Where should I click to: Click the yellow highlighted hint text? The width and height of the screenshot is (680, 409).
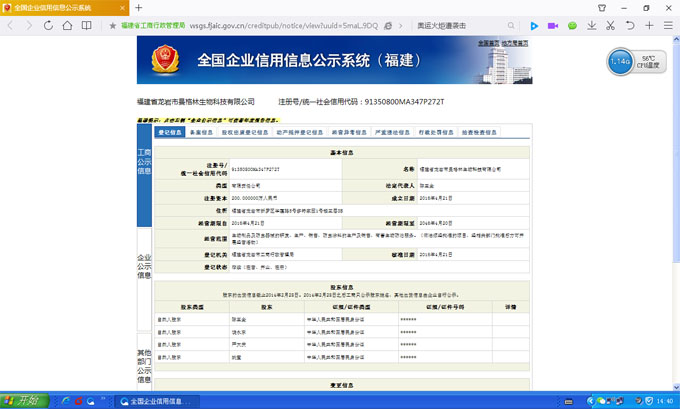[208, 120]
